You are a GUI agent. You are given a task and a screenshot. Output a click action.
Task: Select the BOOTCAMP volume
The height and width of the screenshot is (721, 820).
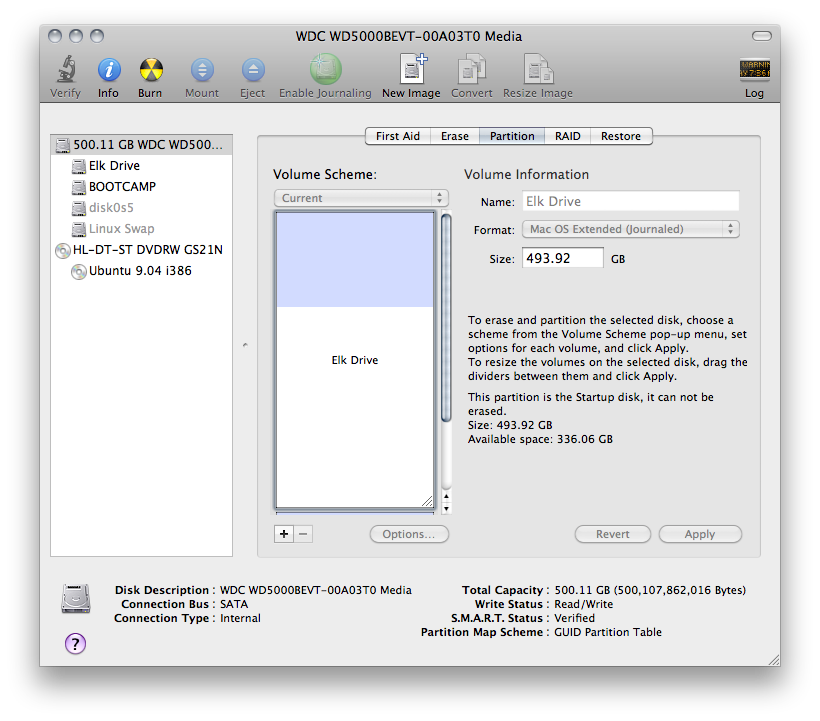pos(142,187)
